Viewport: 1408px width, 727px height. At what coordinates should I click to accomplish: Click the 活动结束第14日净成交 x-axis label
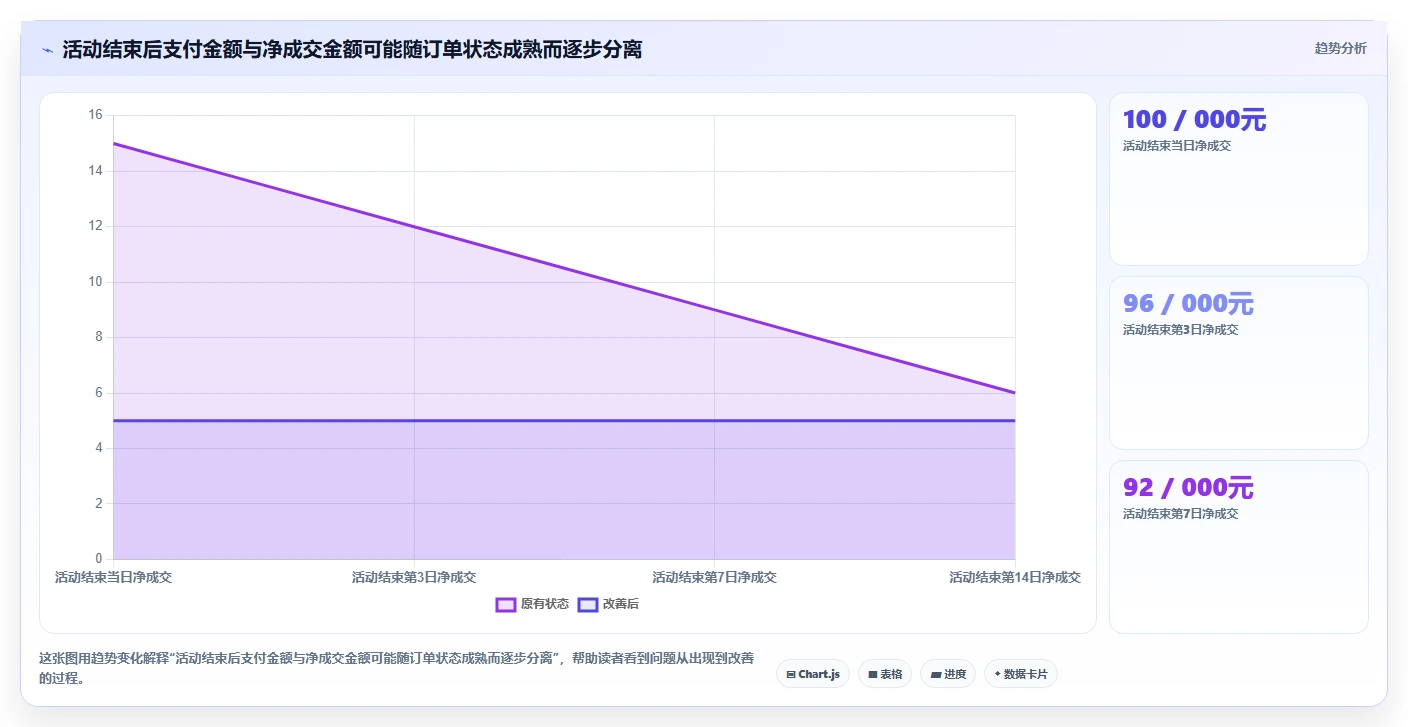click(x=1015, y=577)
